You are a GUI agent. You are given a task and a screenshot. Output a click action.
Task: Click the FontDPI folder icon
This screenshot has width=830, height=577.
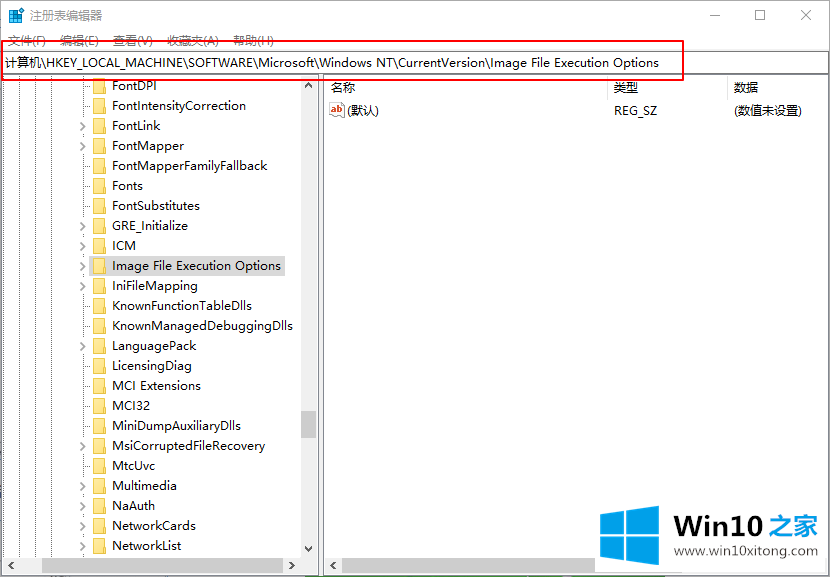[99, 86]
